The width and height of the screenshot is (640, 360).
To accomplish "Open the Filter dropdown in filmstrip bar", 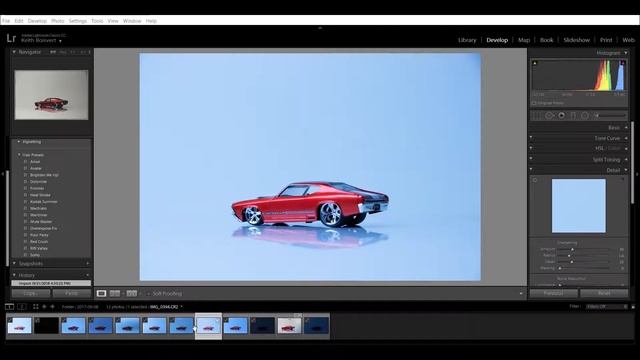I will (x=607, y=307).
